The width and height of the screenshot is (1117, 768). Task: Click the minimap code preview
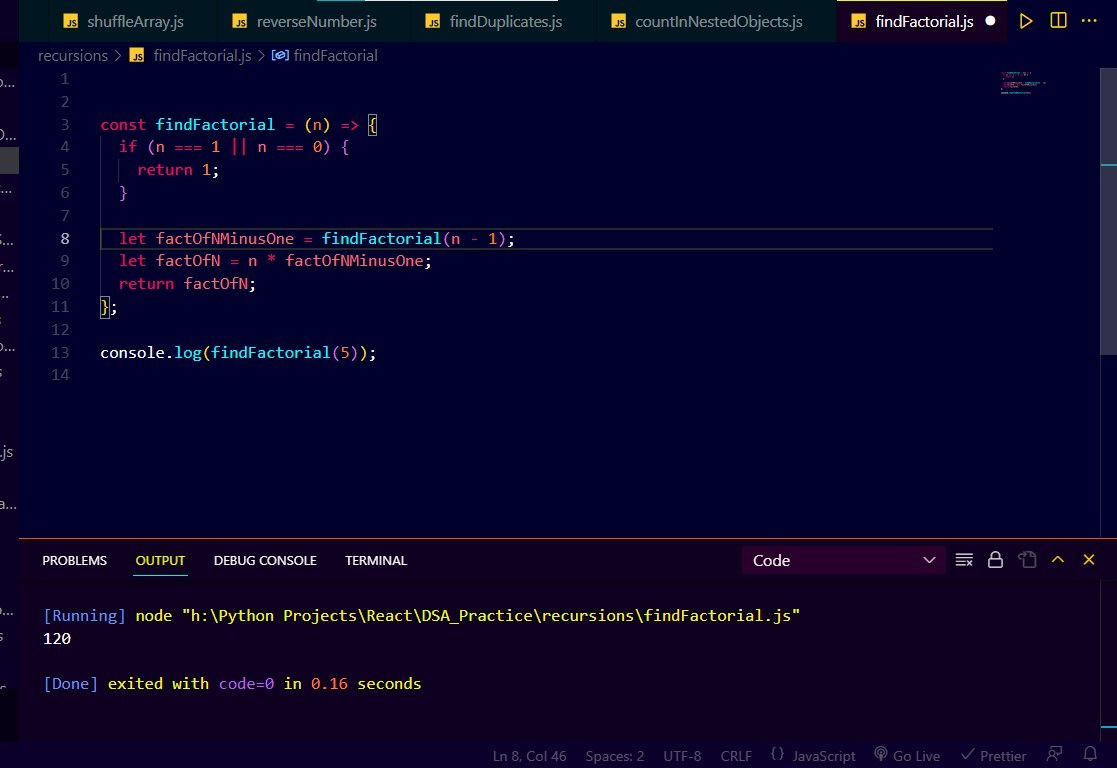click(1022, 83)
